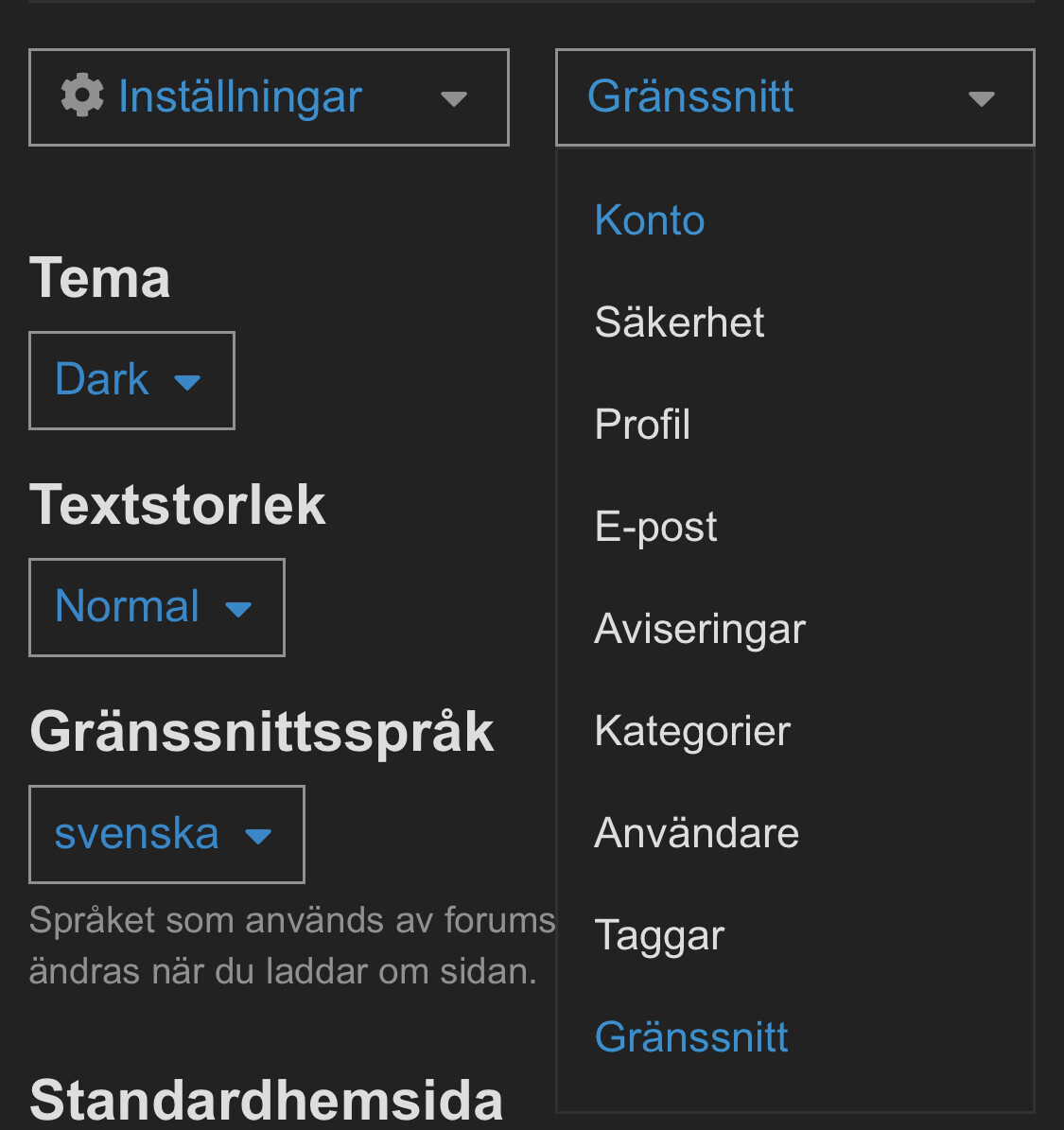Click the blue caret next to svenska
The width and height of the screenshot is (1064, 1130).
click(x=258, y=836)
